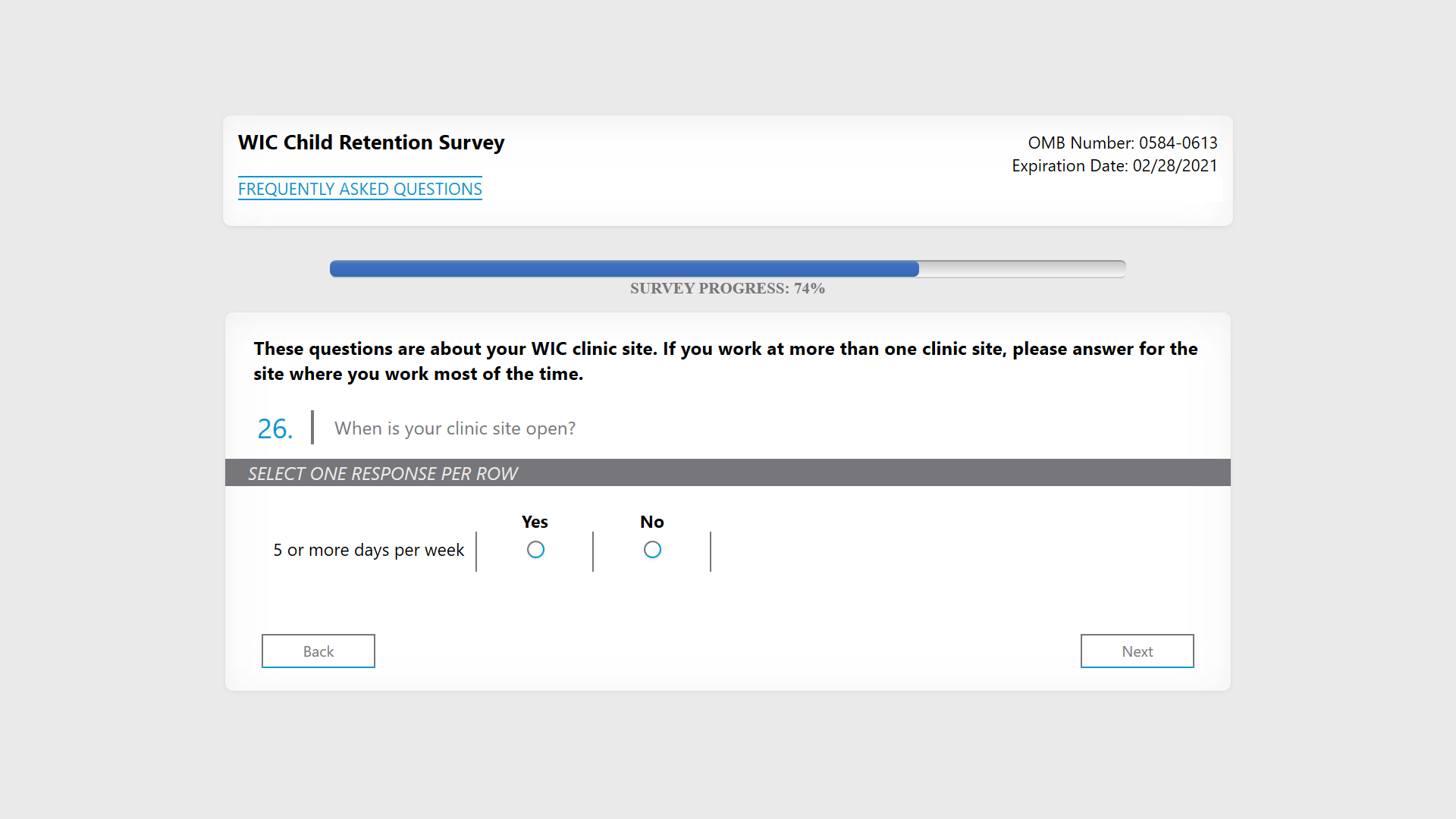The width and height of the screenshot is (1456, 819).
Task: Open the Frequently Asked Questions link
Action: [x=359, y=189]
